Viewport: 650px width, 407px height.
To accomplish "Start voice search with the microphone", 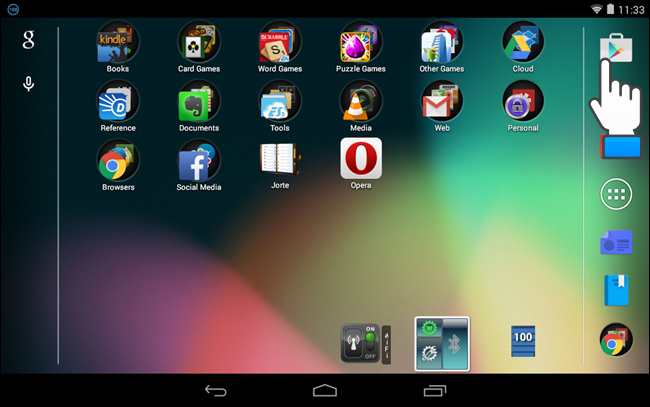I will (28, 84).
